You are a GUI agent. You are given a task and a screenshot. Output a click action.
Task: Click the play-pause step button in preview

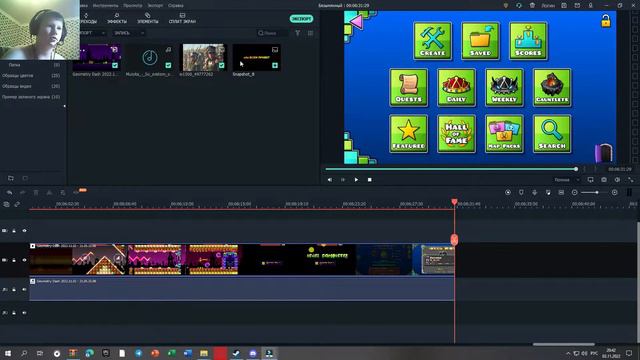pyautogui.click(x=343, y=180)
